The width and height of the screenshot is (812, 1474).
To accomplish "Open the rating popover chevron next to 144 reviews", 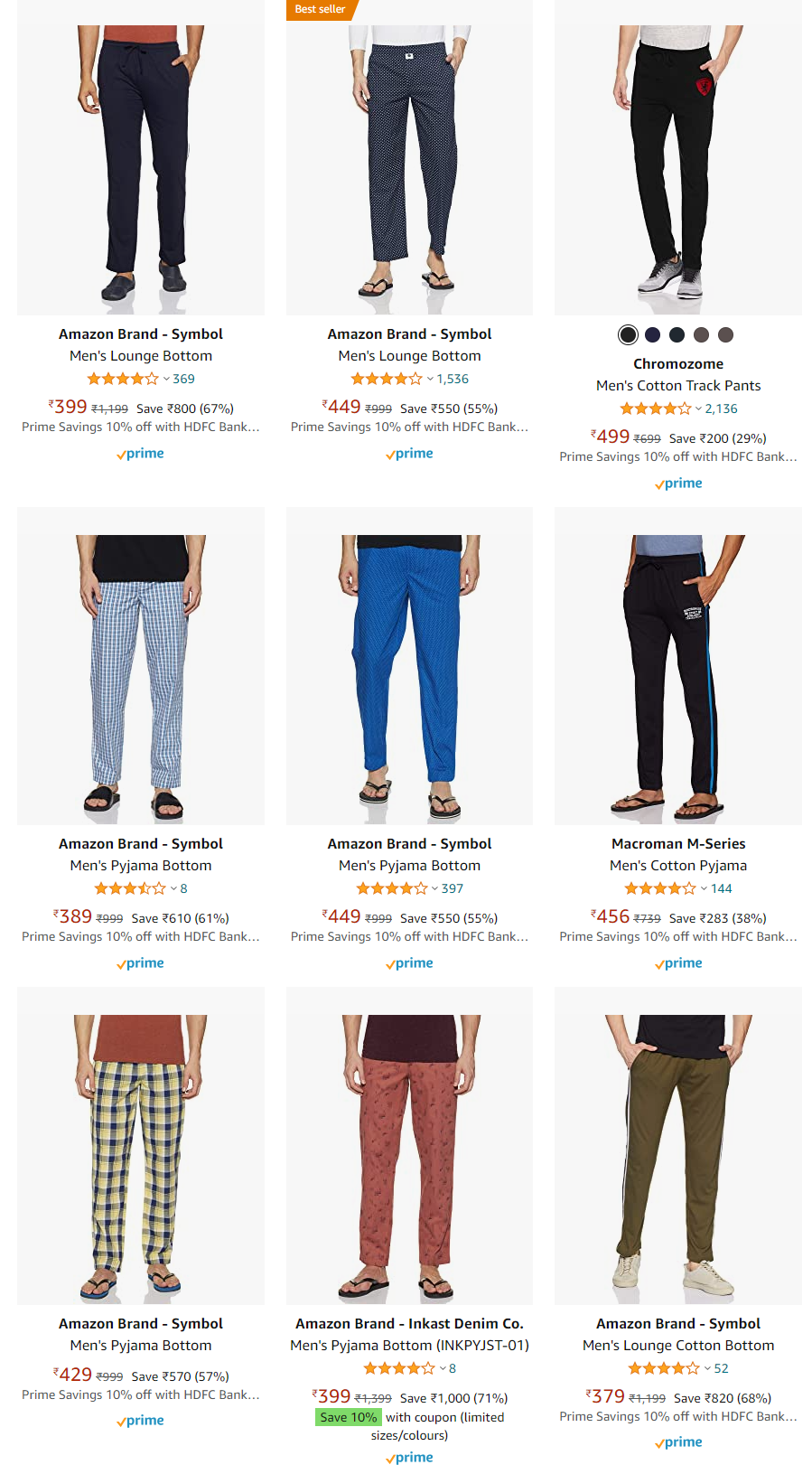I will click(704, 889).
